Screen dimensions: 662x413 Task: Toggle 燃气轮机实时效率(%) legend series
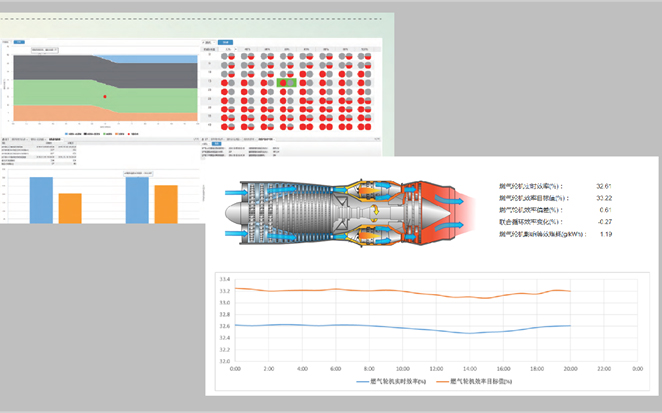(391, 381)
